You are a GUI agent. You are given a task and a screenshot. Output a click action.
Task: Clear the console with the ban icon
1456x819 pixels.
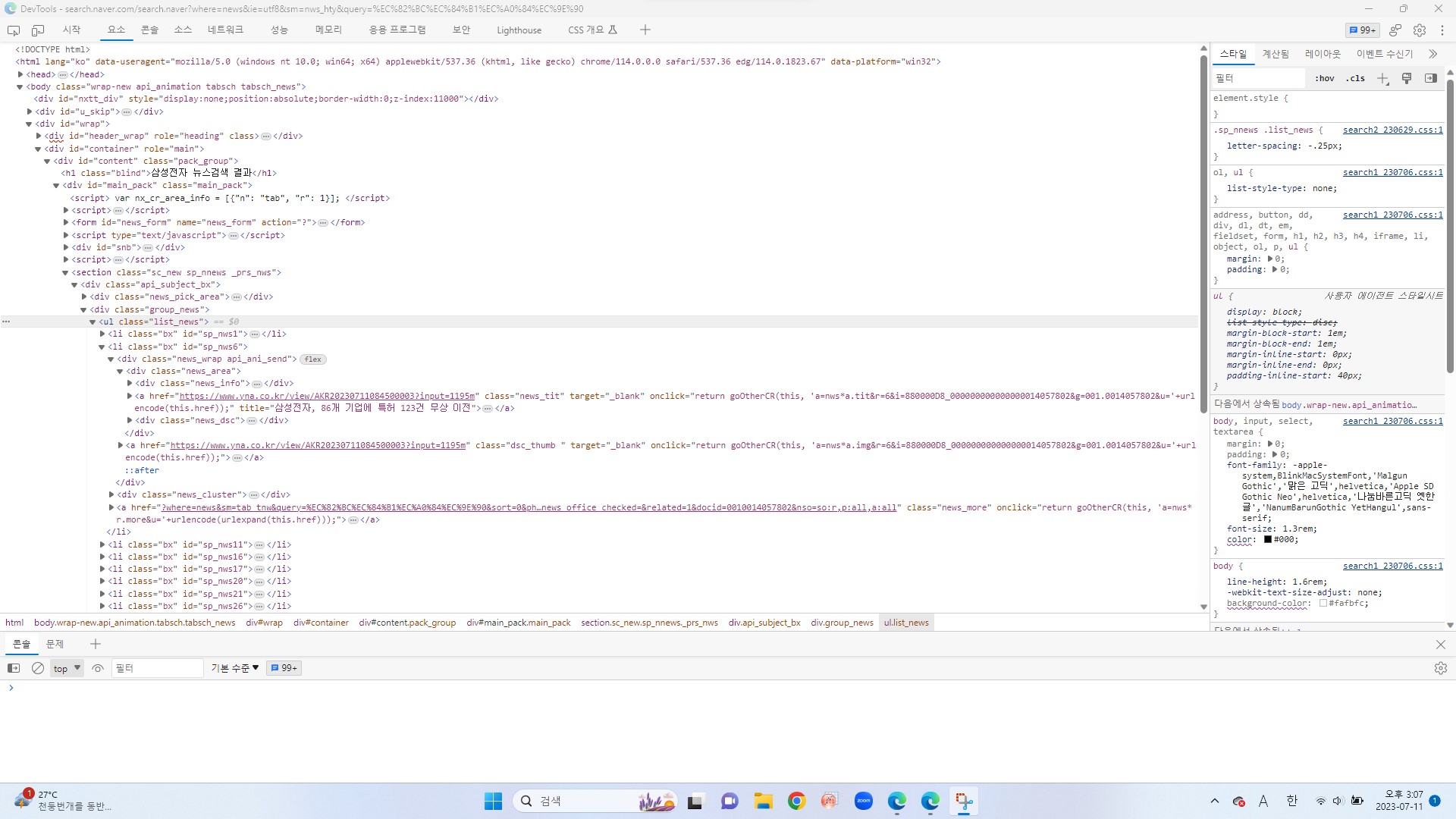point(38,668)
